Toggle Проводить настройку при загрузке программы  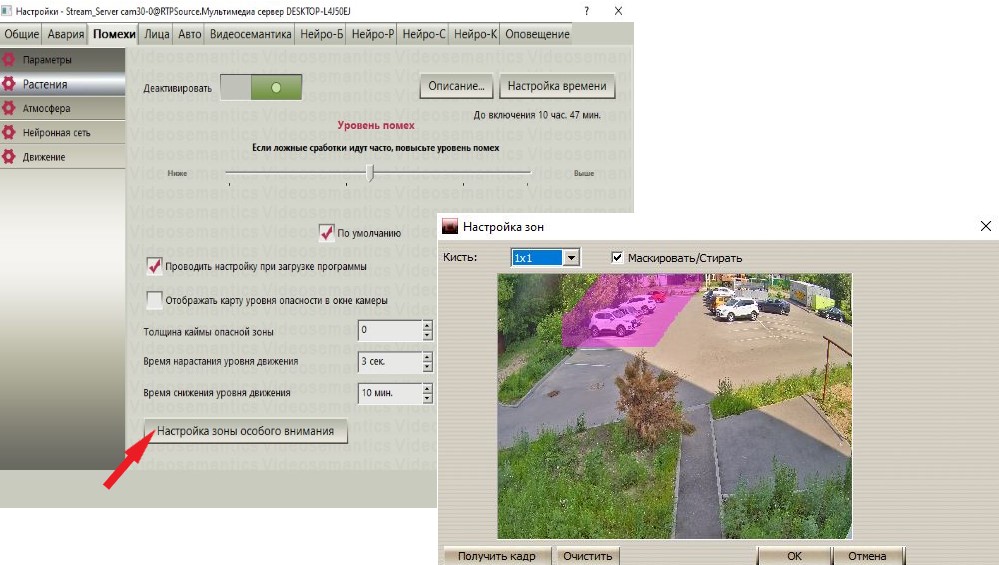tap(154, 266)
